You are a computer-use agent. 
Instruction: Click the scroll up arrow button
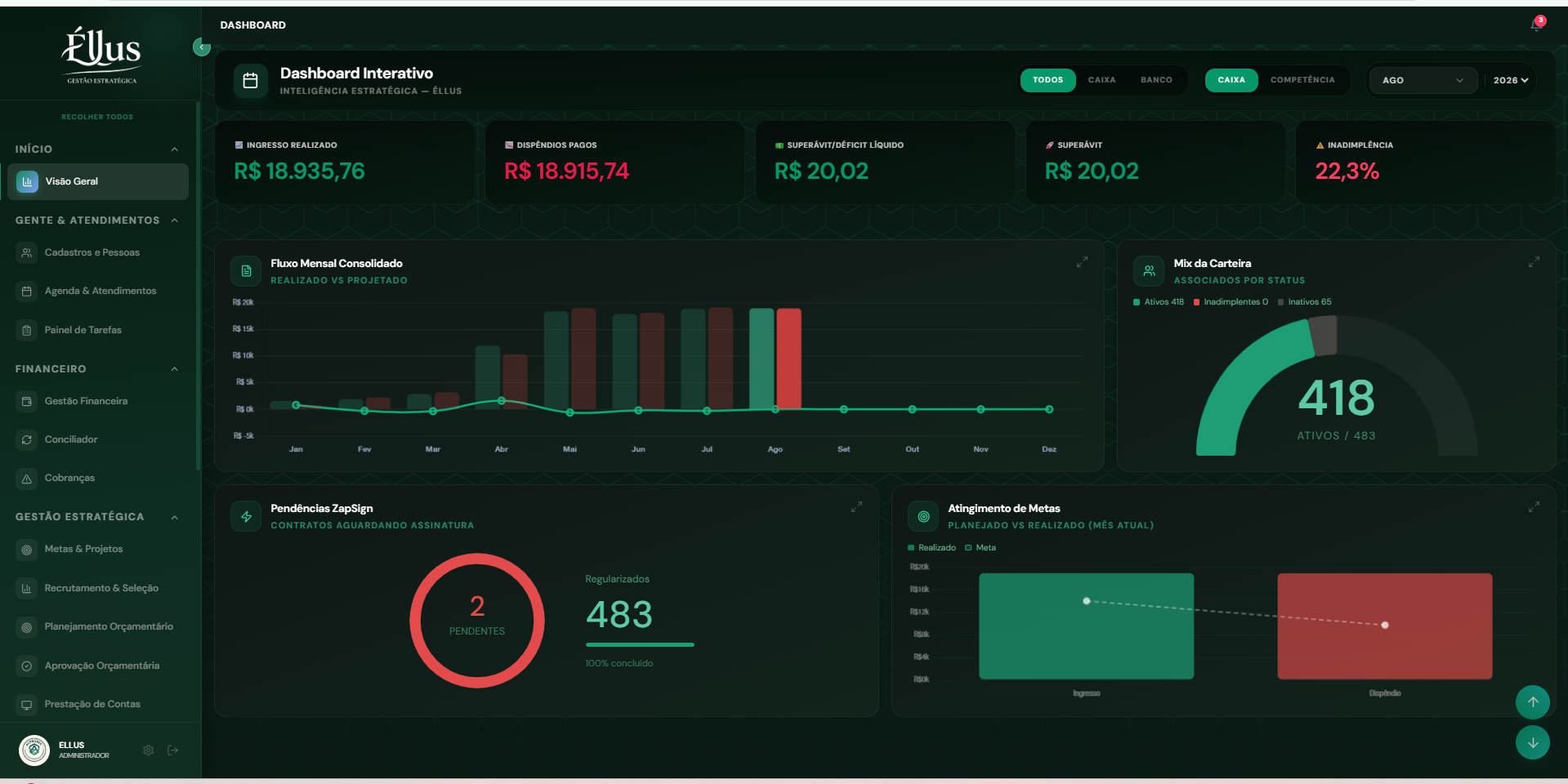(x=1533, y=702)
